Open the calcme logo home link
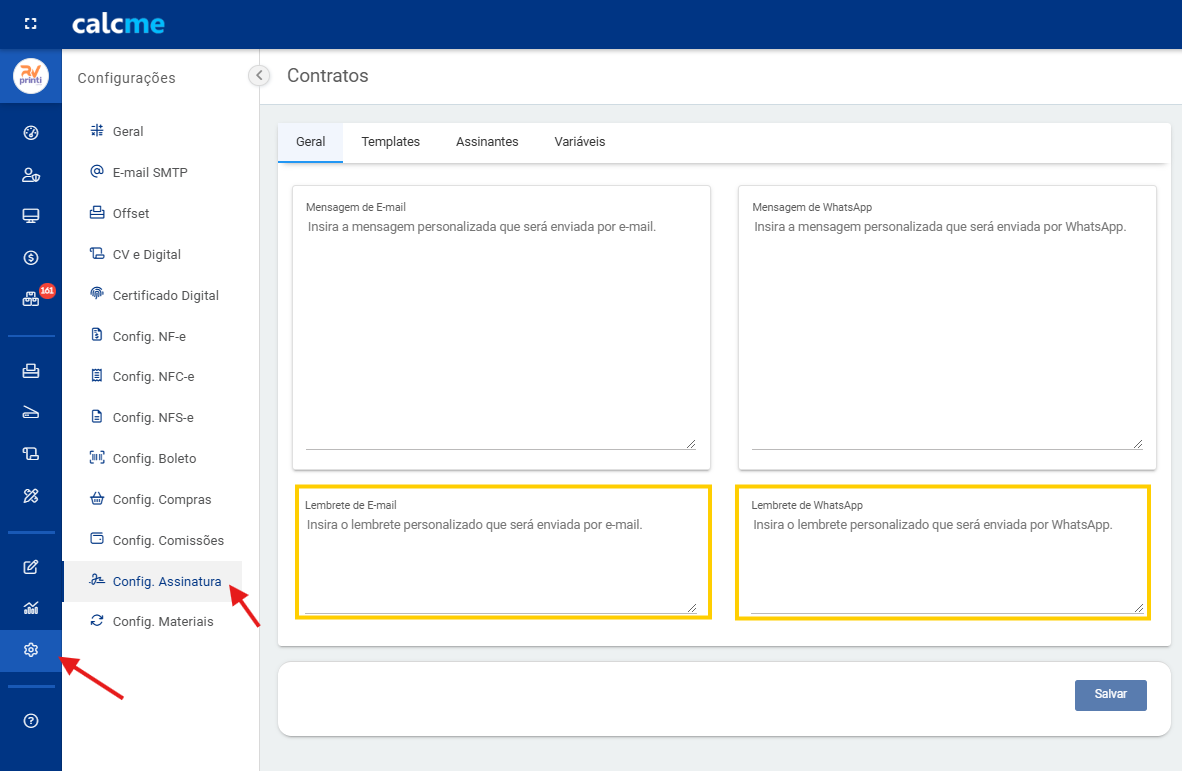1182x771 pixels. click(x=118, y=24)
